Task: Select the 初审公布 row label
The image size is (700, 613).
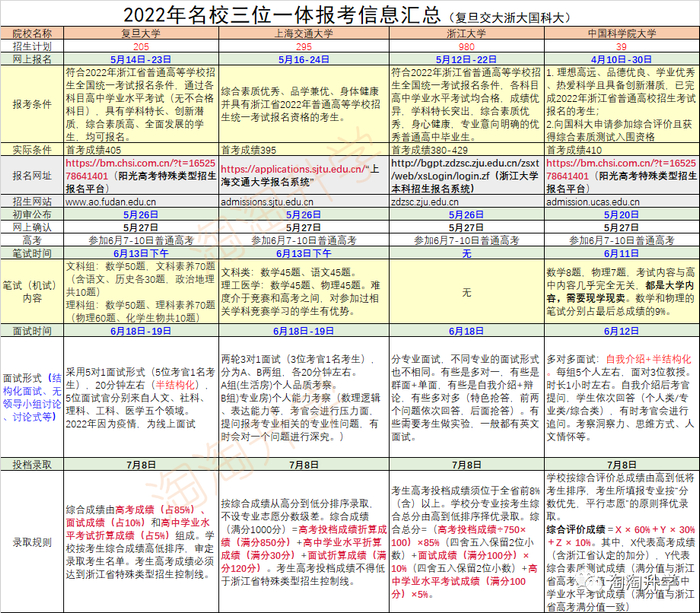Action: [x=32, y=214]
